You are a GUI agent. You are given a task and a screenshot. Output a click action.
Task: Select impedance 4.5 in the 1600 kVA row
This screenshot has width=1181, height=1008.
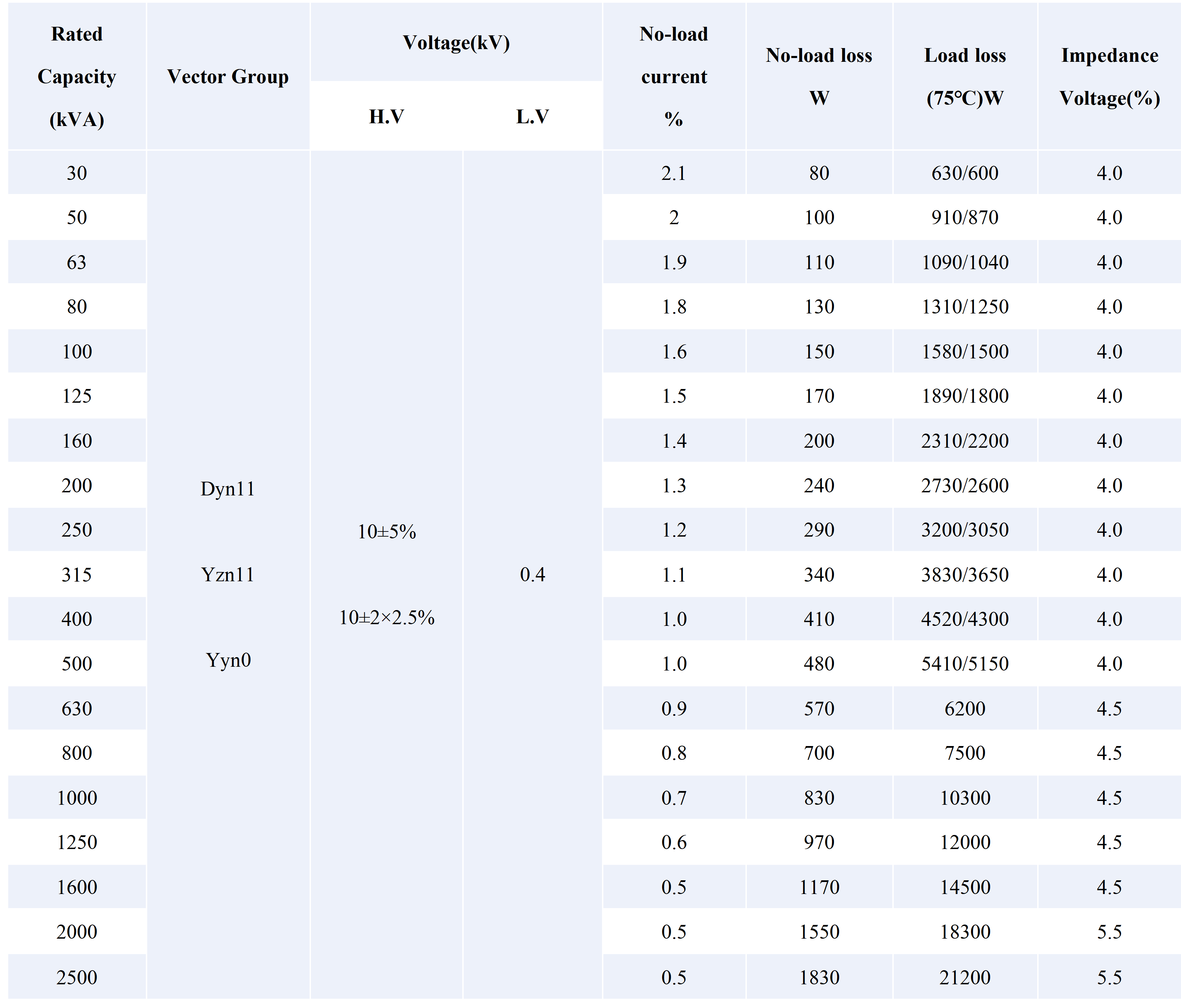pos(1109,887)
